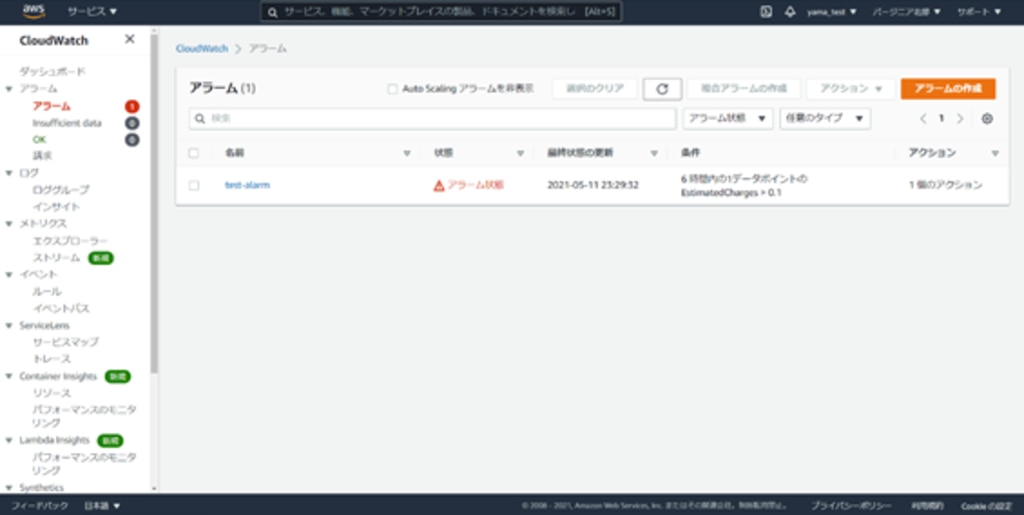The image size is (1024, 515).
Task: Open the test-alarm link
Action: (247, 185)
